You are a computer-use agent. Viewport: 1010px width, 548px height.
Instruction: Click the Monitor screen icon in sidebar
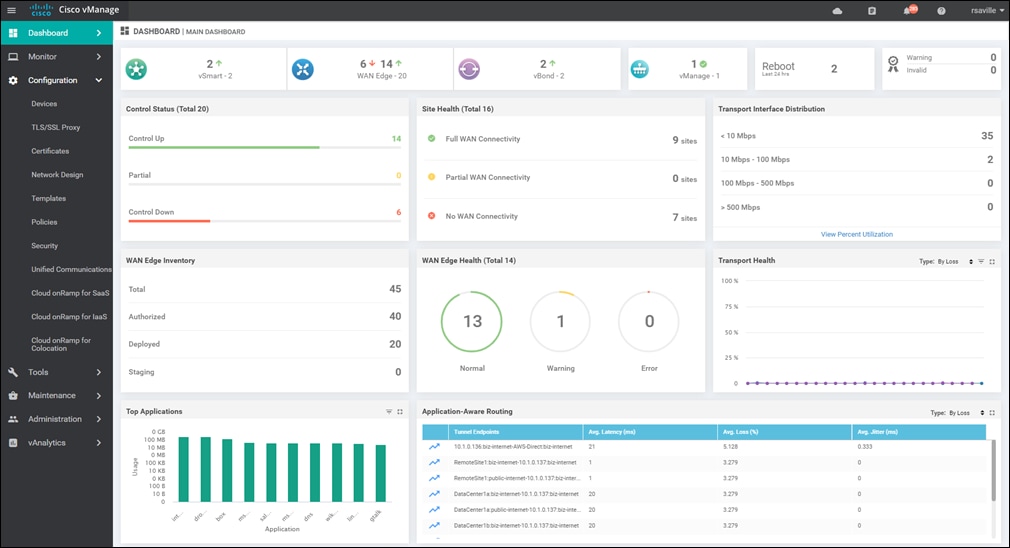coord(13,57)
